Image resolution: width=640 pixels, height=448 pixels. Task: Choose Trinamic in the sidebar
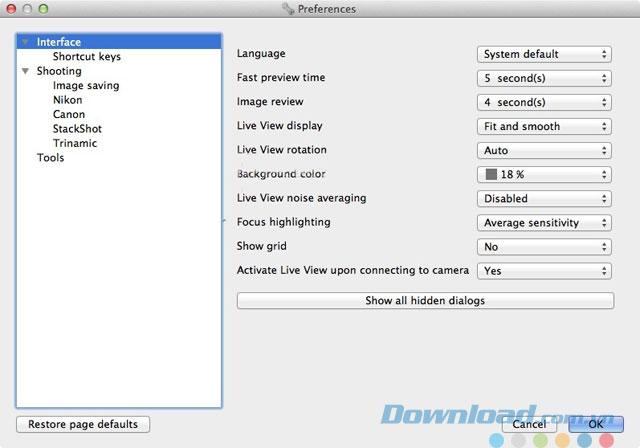click(75, 143)
